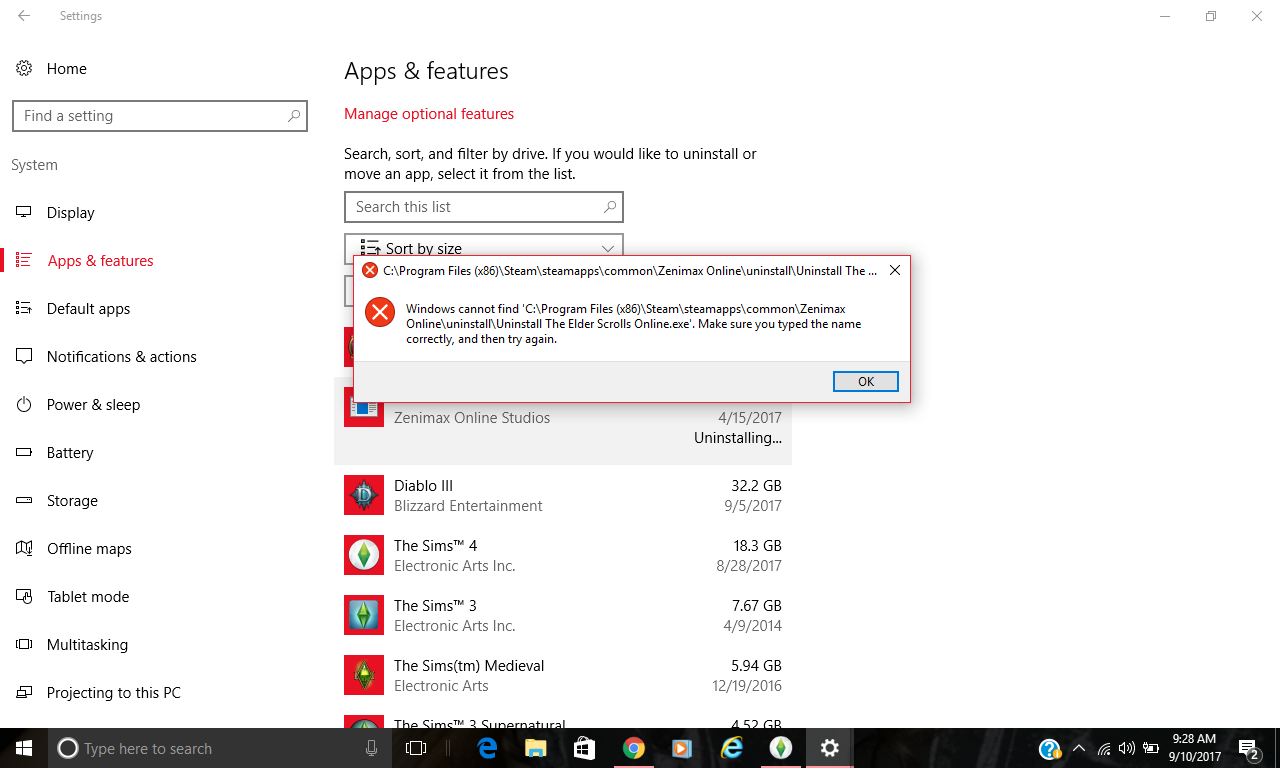
Task: Open the Windows Start menu
Action: (24, 748)
